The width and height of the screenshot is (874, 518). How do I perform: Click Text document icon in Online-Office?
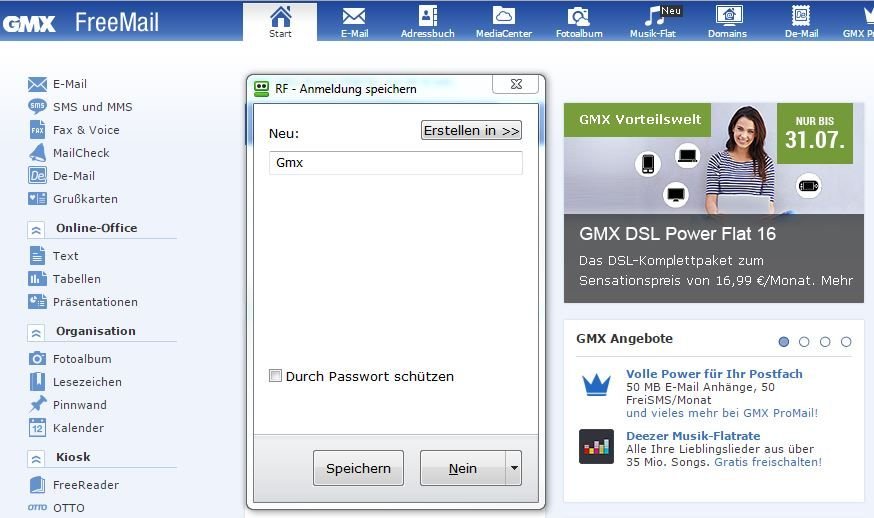37,255
